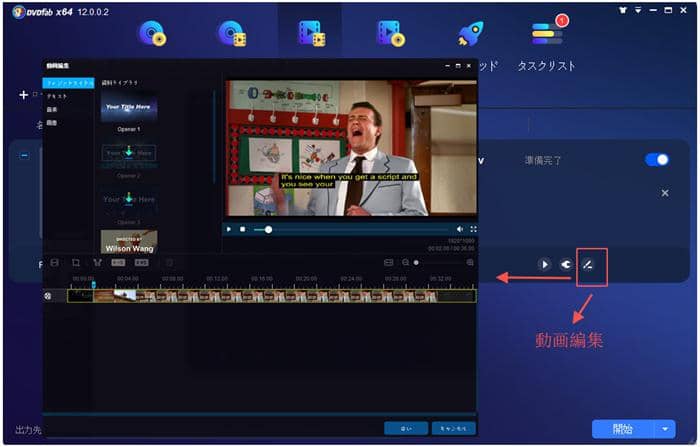Select the highlighted first tab in editor

point(68,83)
